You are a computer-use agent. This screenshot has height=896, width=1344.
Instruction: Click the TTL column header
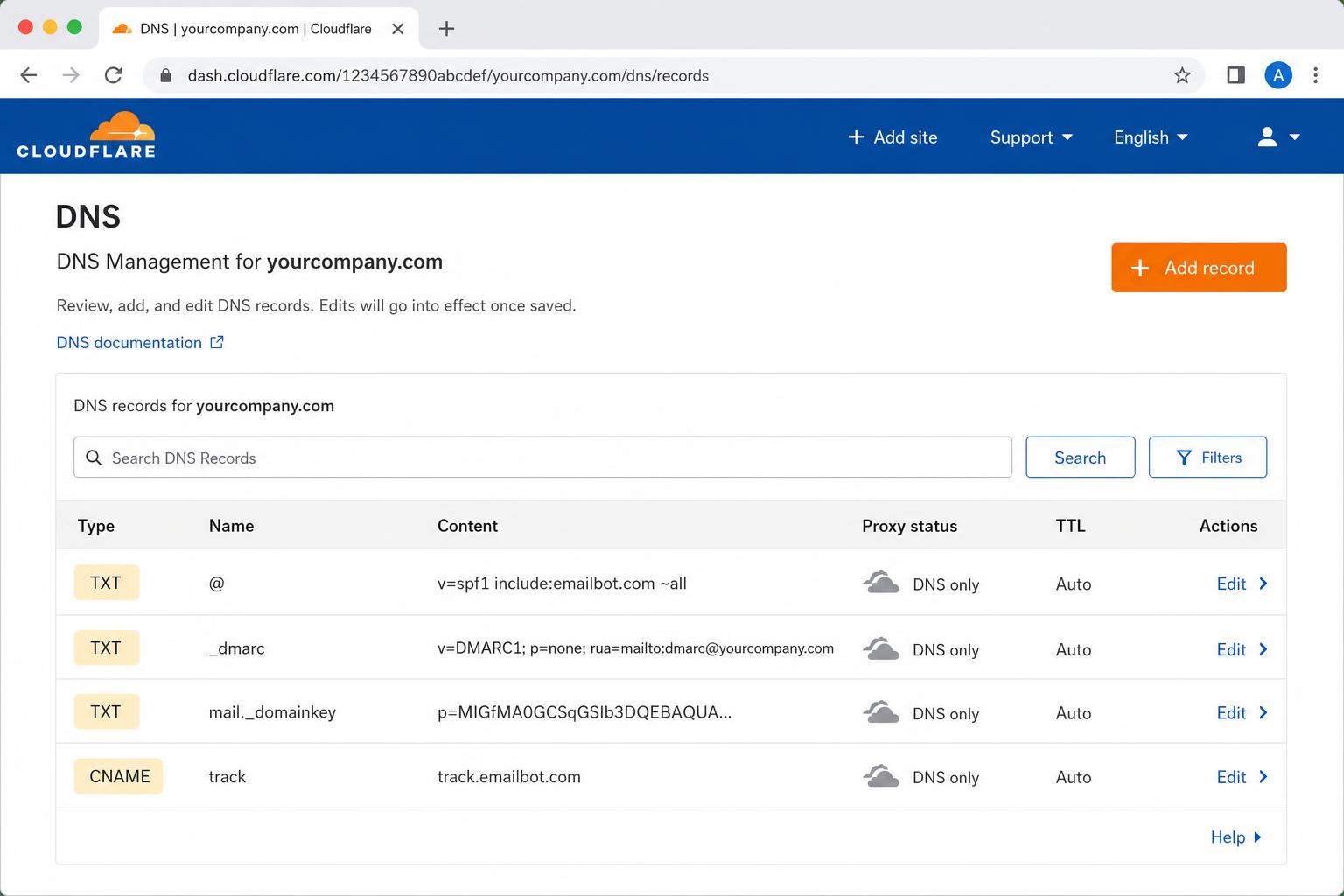[1070, 526]
